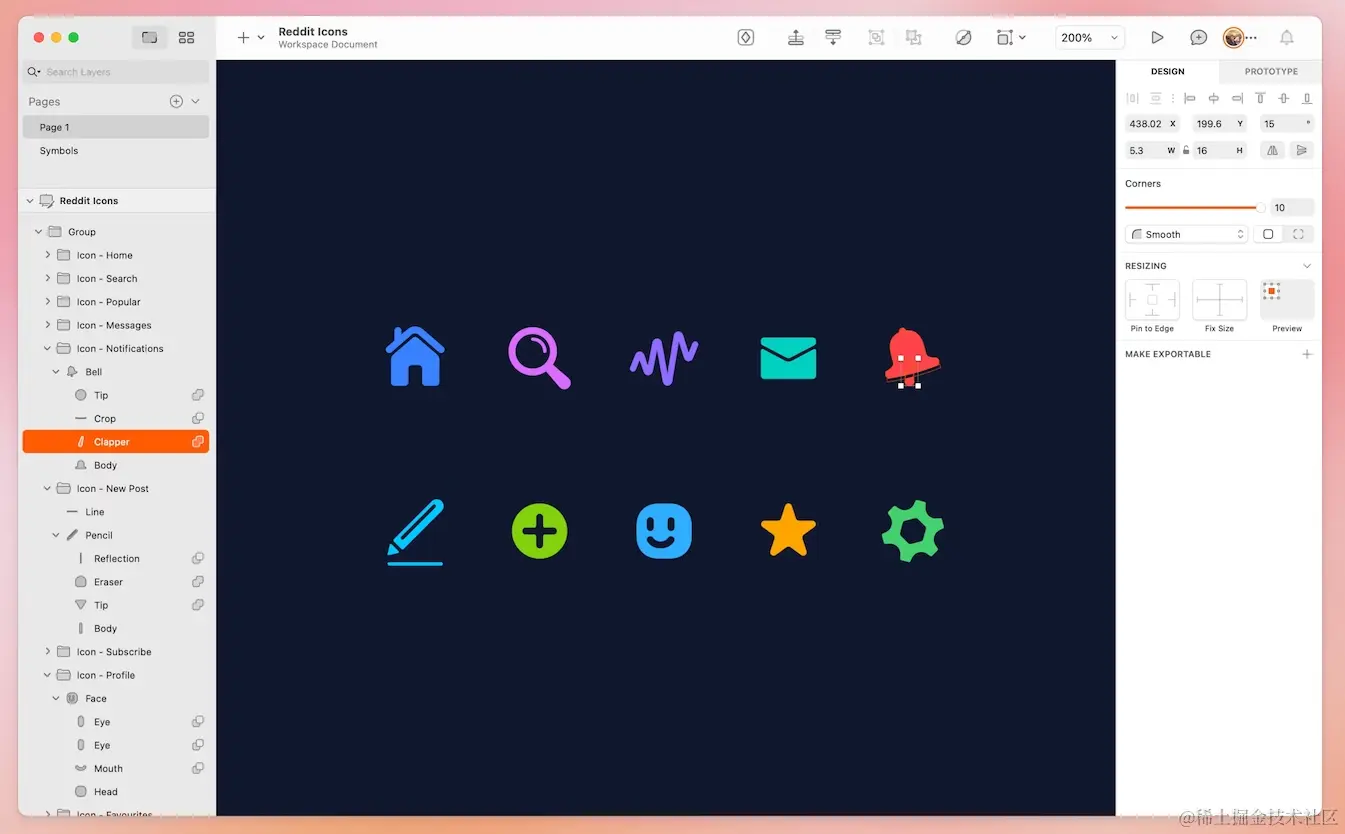Click the Ungroup layers toolbar icon
Image resolution: width=1345 pixels, height=834 pixels.
click(x=913, y=37)
